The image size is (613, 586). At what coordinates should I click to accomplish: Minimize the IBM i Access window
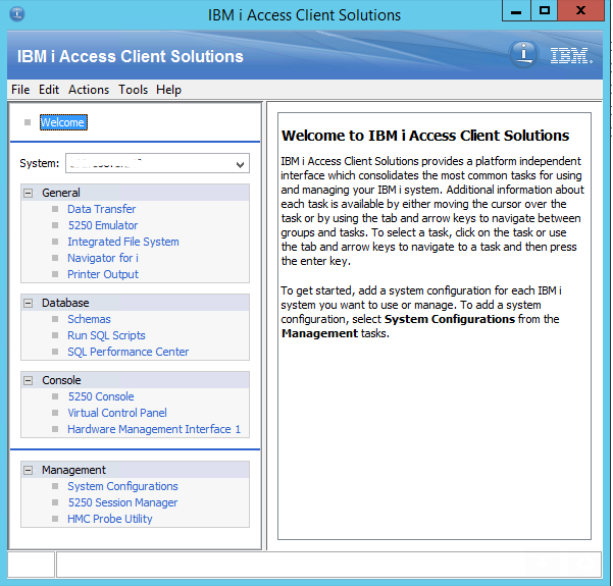pos(516,11)
